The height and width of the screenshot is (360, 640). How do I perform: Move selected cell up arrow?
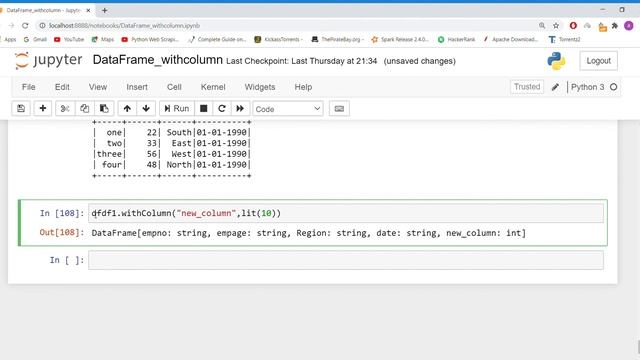(x=127, y=109)
